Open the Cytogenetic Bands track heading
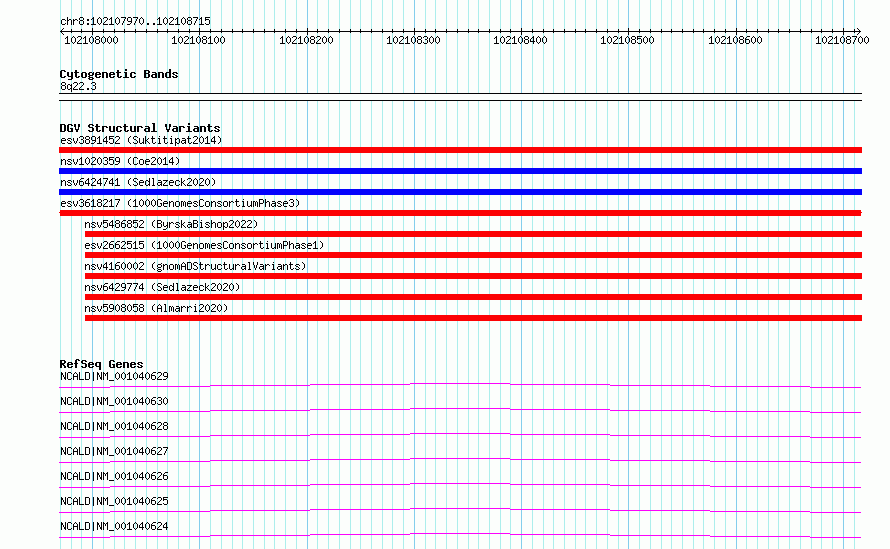Screen dimensions: 890x549 coord(119,74)
